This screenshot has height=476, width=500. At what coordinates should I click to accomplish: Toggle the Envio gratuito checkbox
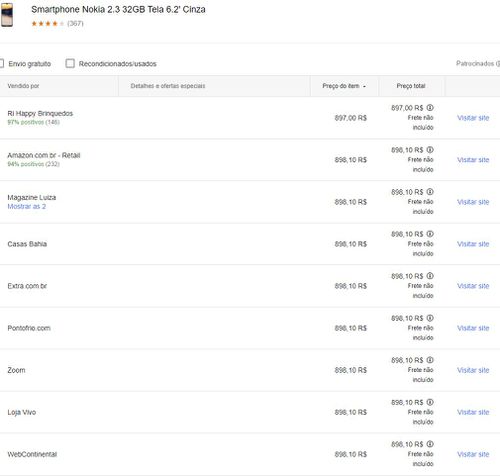(x=2, y=63)
